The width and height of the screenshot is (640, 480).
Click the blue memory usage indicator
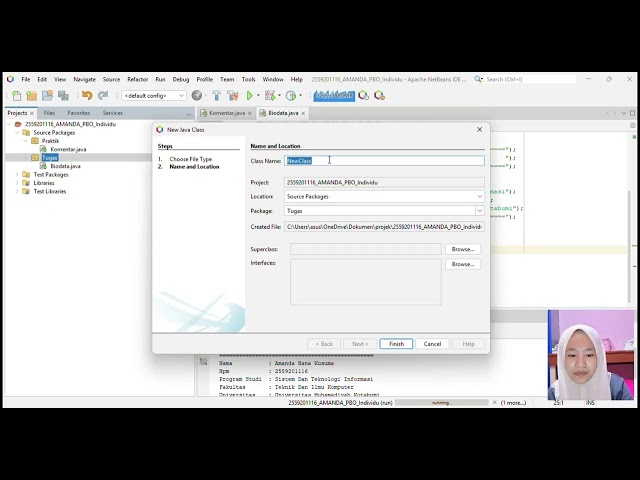pos(334,96)
